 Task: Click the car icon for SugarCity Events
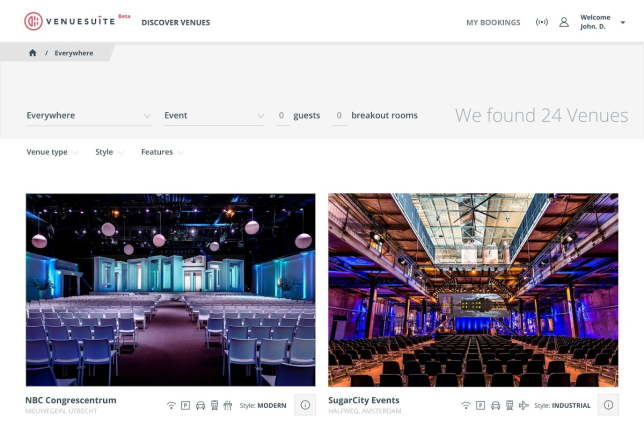click(x=496, y=405)
